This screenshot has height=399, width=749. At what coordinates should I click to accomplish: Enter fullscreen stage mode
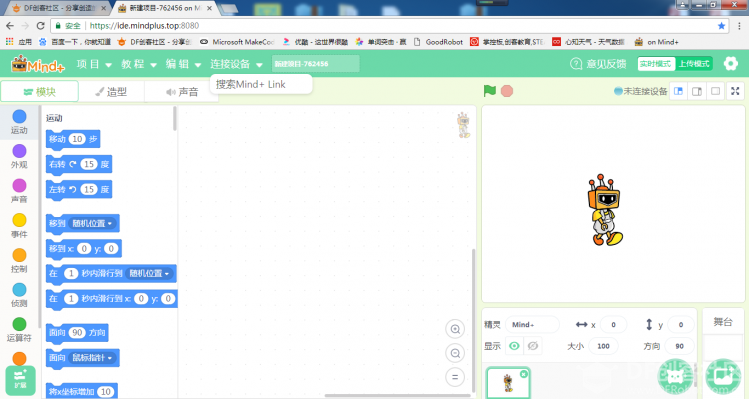(x=735, y=91)
